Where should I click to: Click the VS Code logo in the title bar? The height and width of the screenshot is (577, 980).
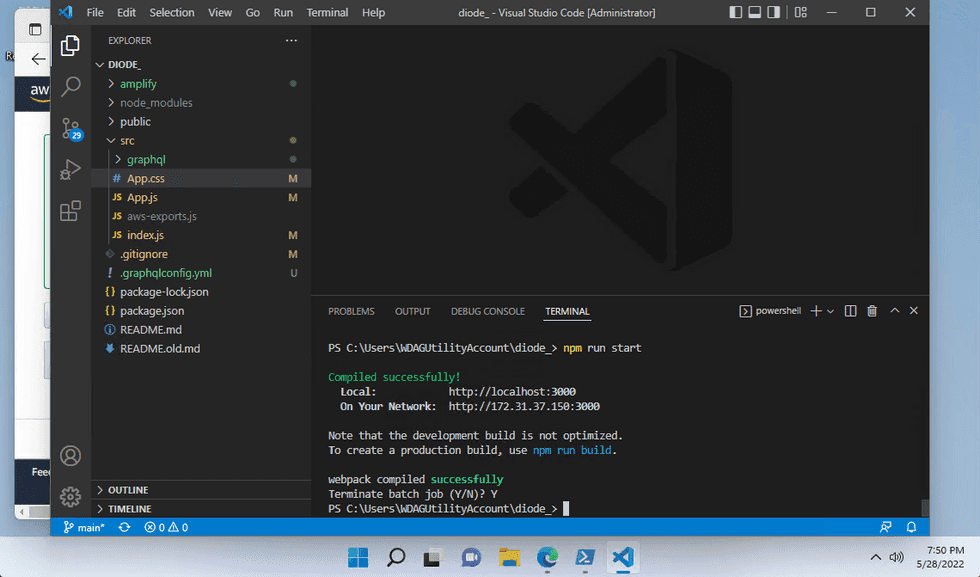click(x=66, y=13)
